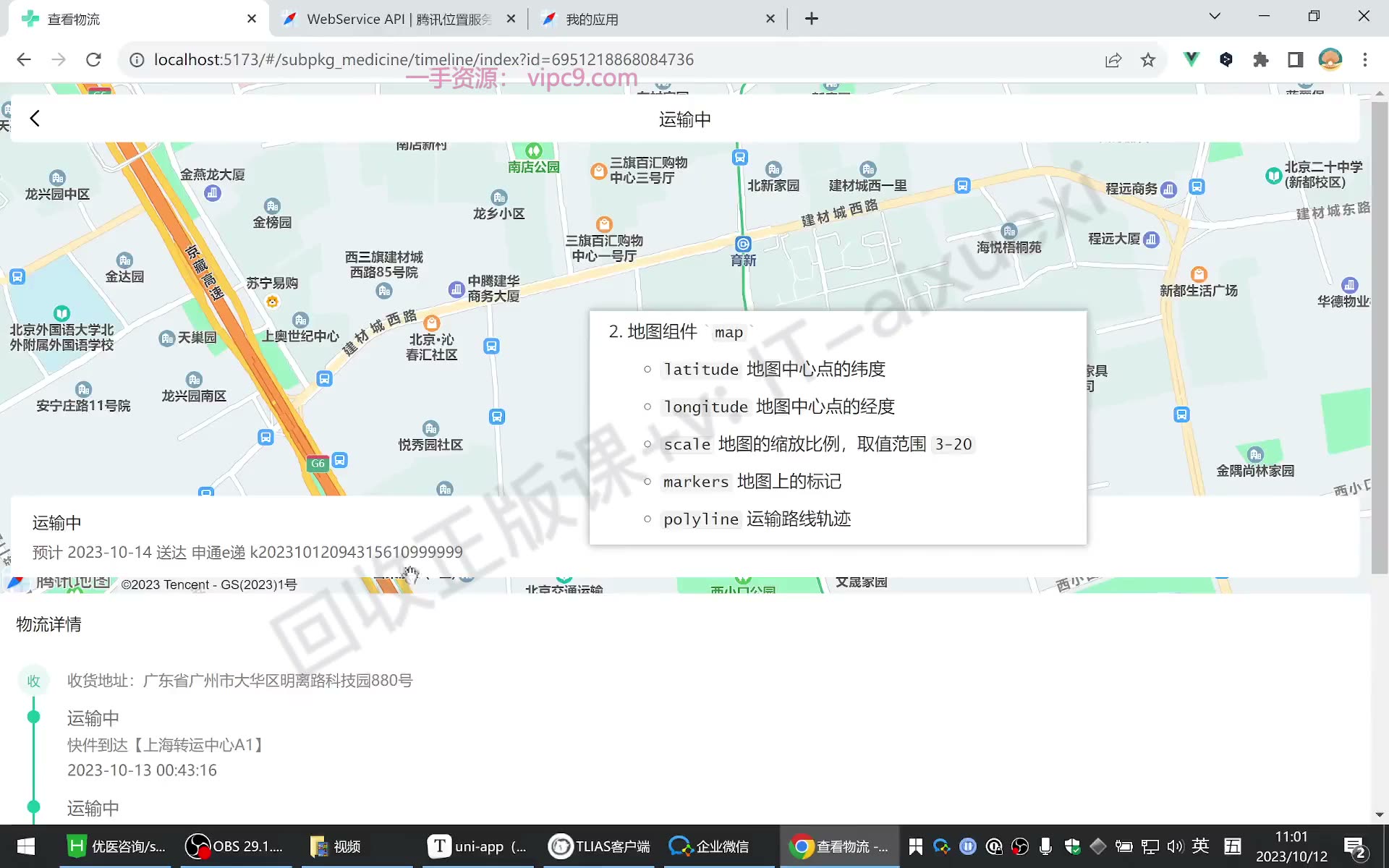
Task: Click the 收 recipient badge in timeline
Action: tap(33, 681)
